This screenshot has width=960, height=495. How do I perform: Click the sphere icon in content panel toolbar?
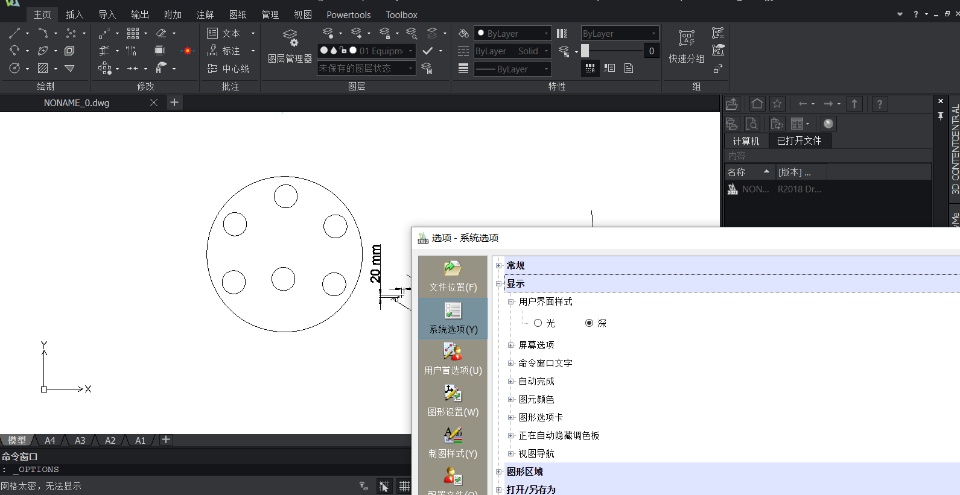tap(828, 124)
